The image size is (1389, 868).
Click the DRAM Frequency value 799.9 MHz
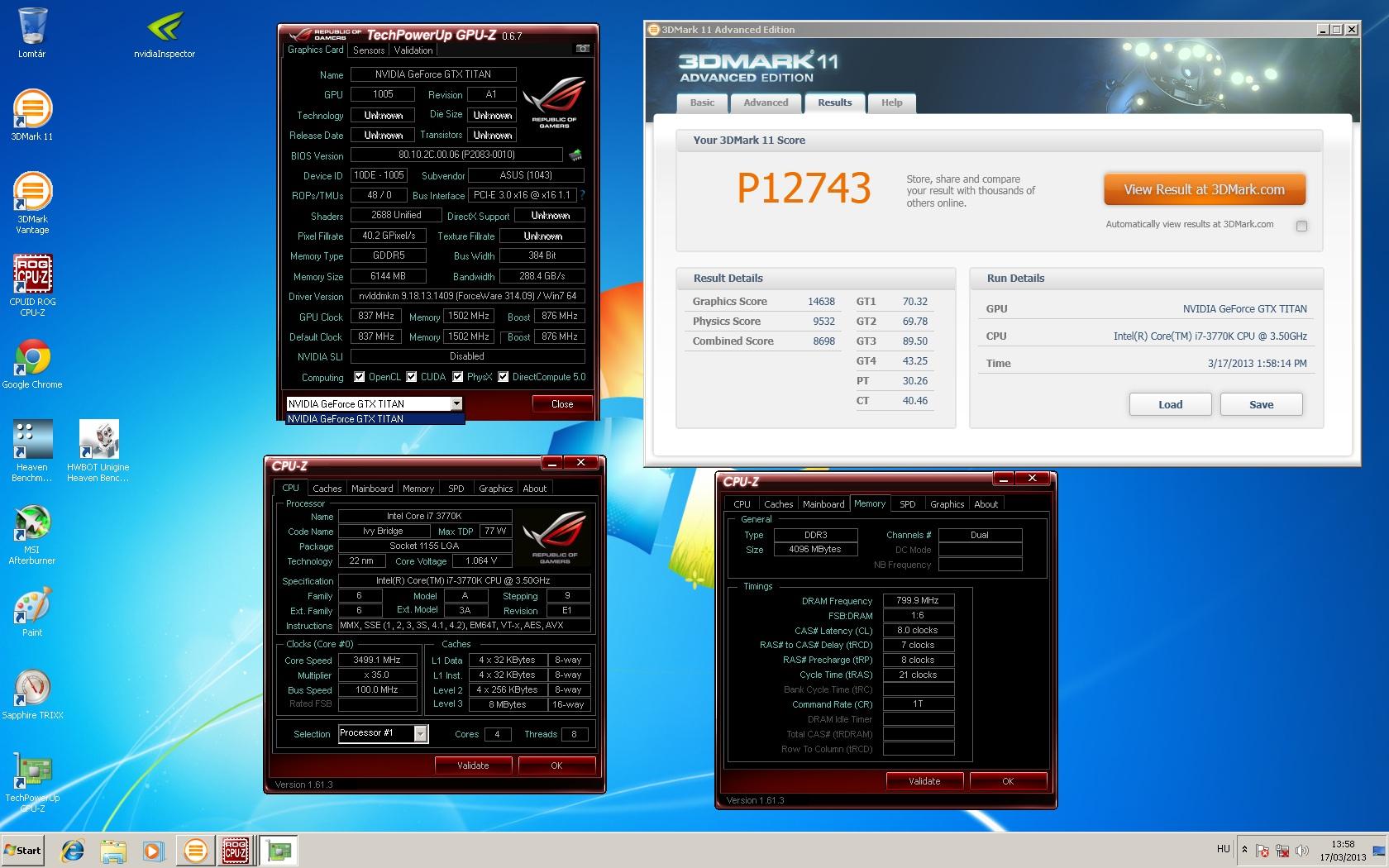click(919, 601)
